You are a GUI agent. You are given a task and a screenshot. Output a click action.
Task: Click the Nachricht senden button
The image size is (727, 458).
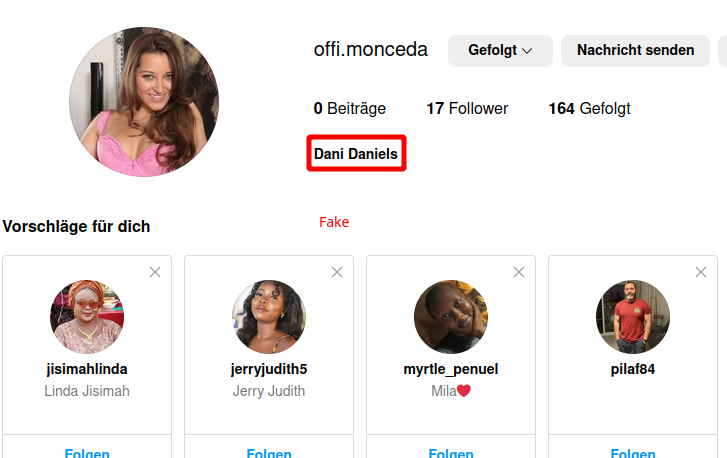click(x=635, y=51)
